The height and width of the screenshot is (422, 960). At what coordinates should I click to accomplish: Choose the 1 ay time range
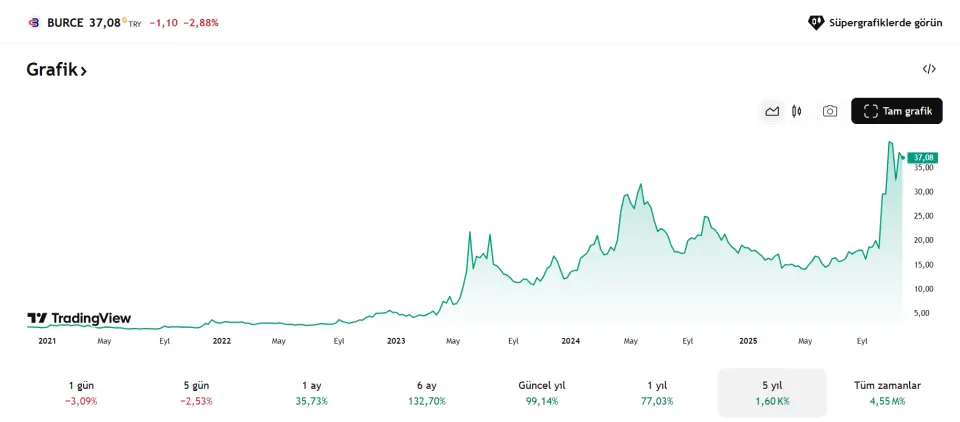[312, 392]
